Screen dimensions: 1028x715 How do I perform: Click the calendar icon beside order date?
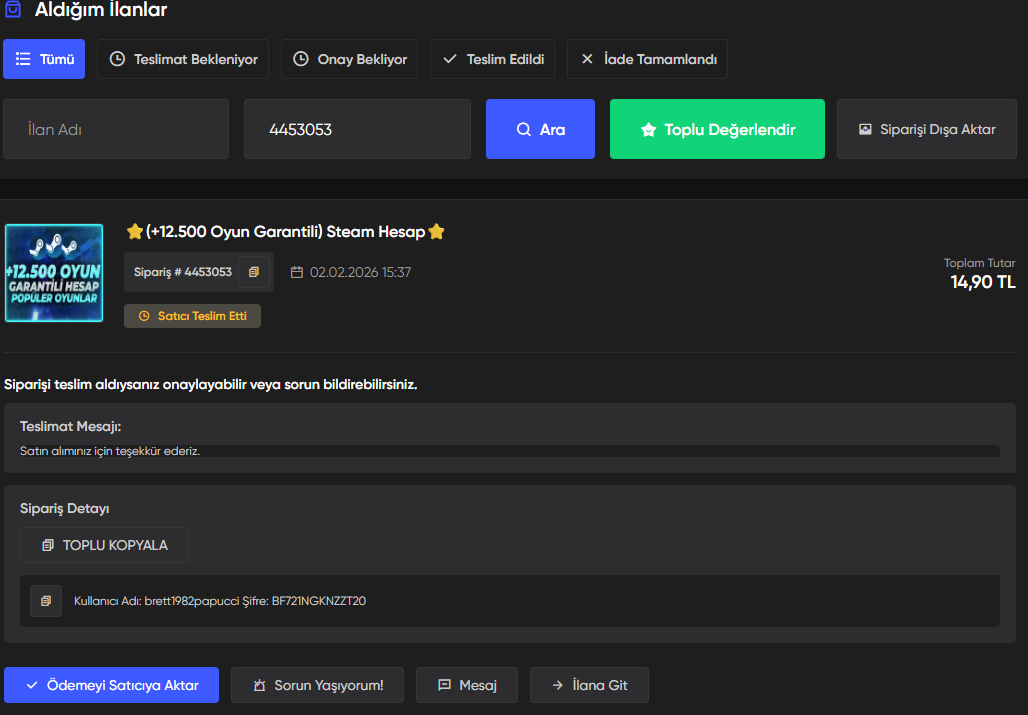(297, 272)
